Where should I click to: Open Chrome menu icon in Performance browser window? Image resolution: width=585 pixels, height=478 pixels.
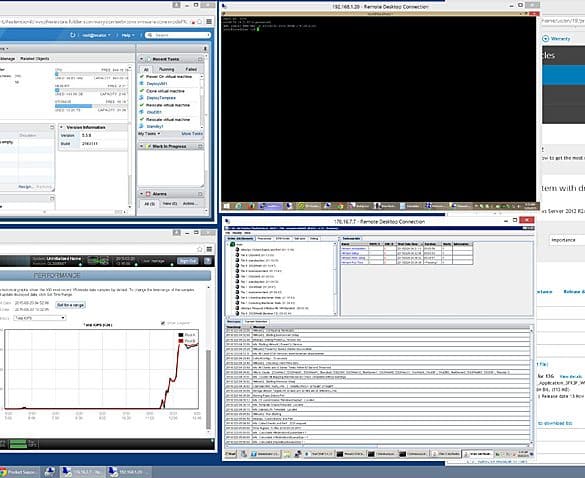tap(209, 249)
